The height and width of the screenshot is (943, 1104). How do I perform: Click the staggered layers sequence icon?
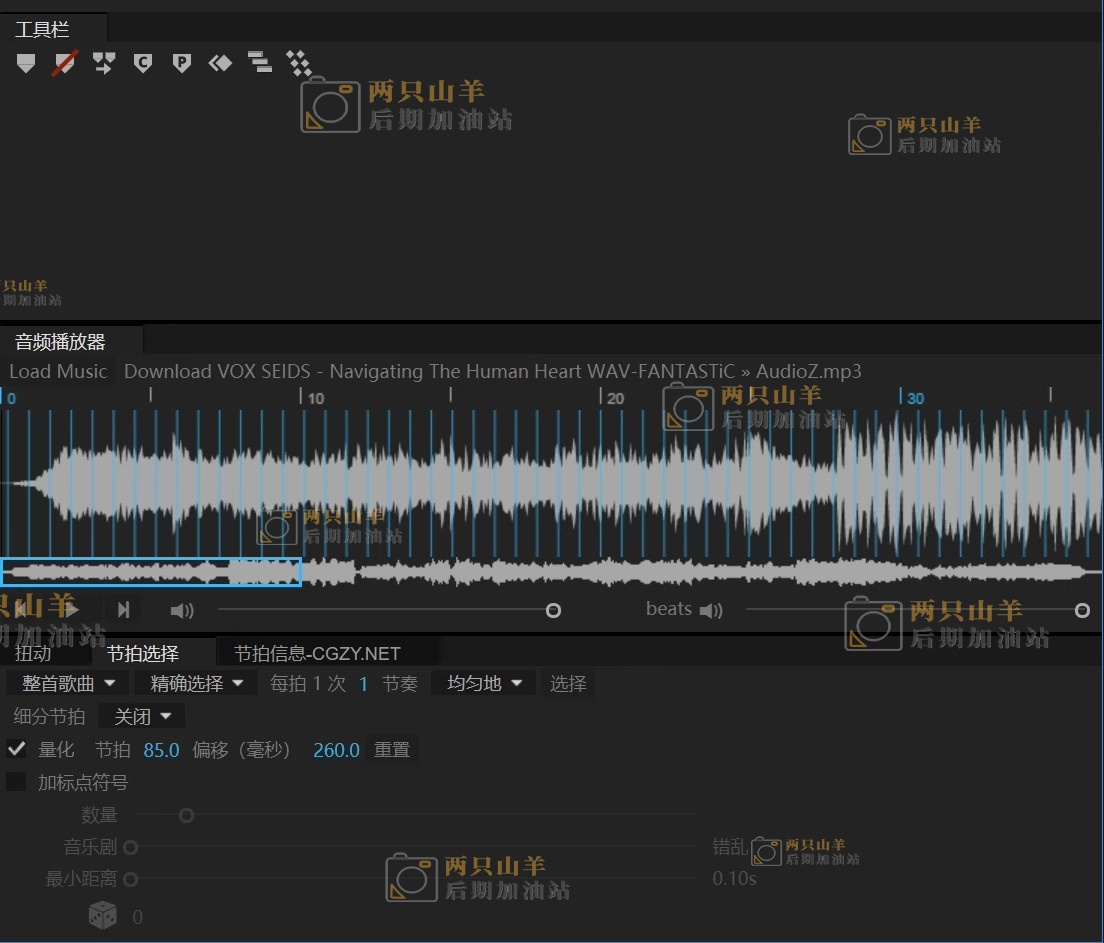(259, 64)
